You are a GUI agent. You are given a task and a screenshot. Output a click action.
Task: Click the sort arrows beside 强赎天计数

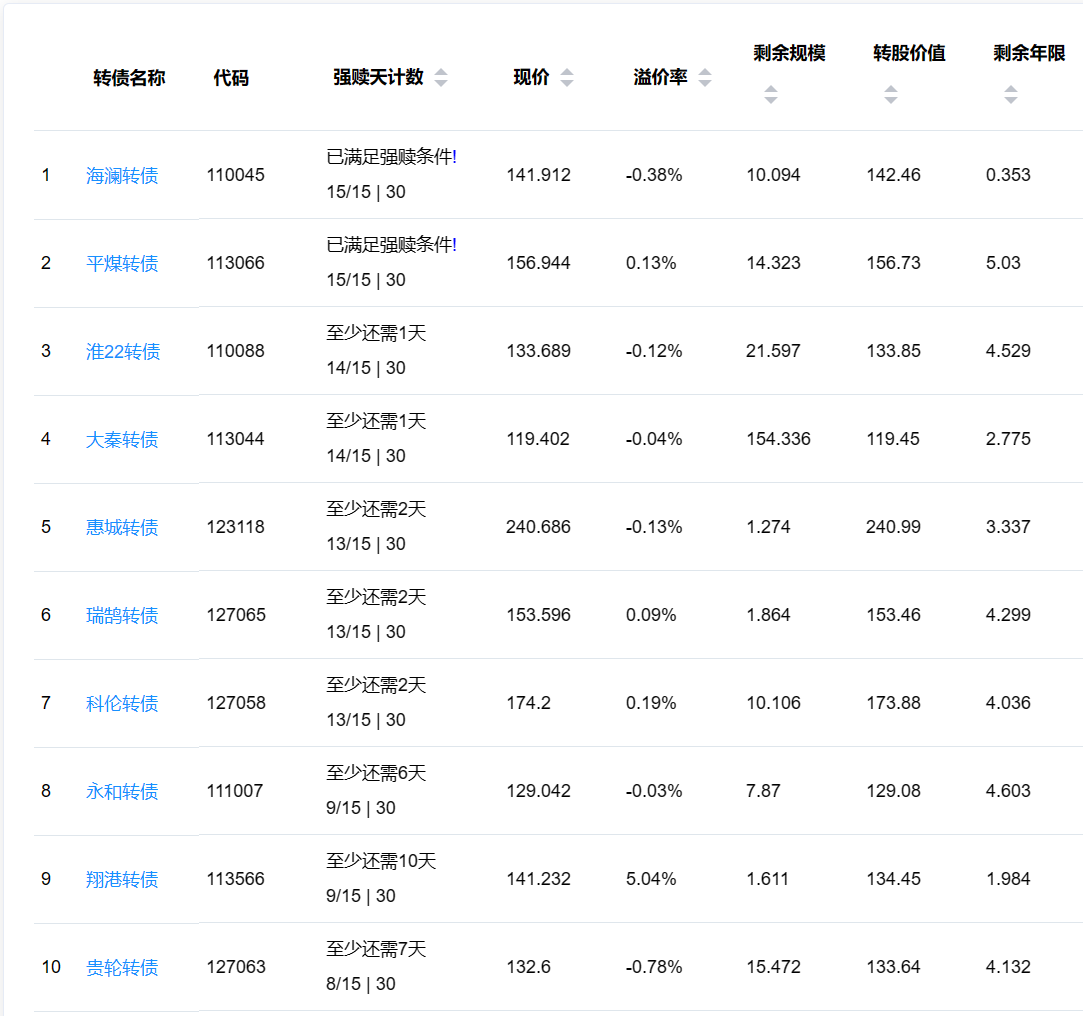(440, 78)
